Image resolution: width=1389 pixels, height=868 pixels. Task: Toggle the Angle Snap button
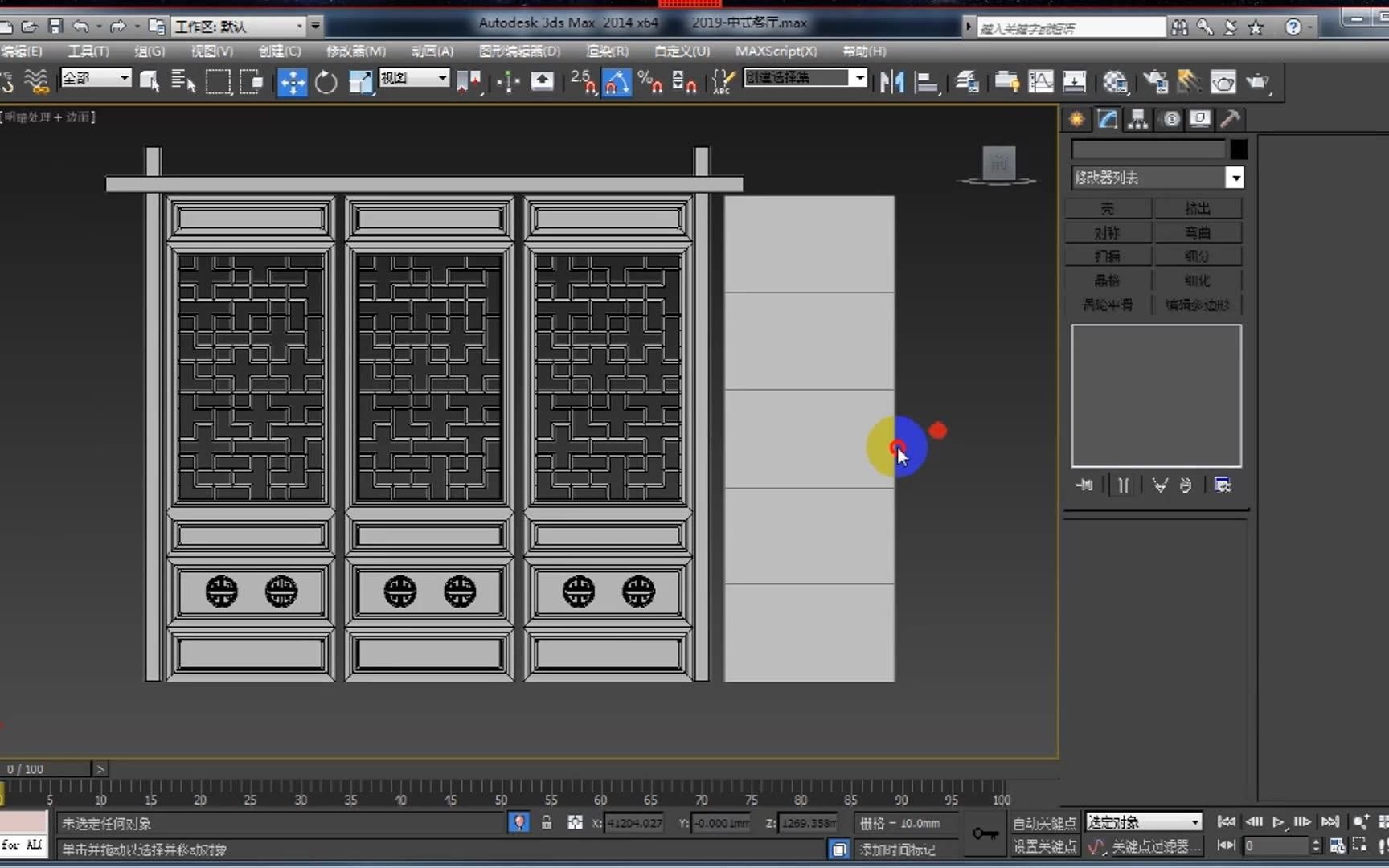[x=617, y=82]
